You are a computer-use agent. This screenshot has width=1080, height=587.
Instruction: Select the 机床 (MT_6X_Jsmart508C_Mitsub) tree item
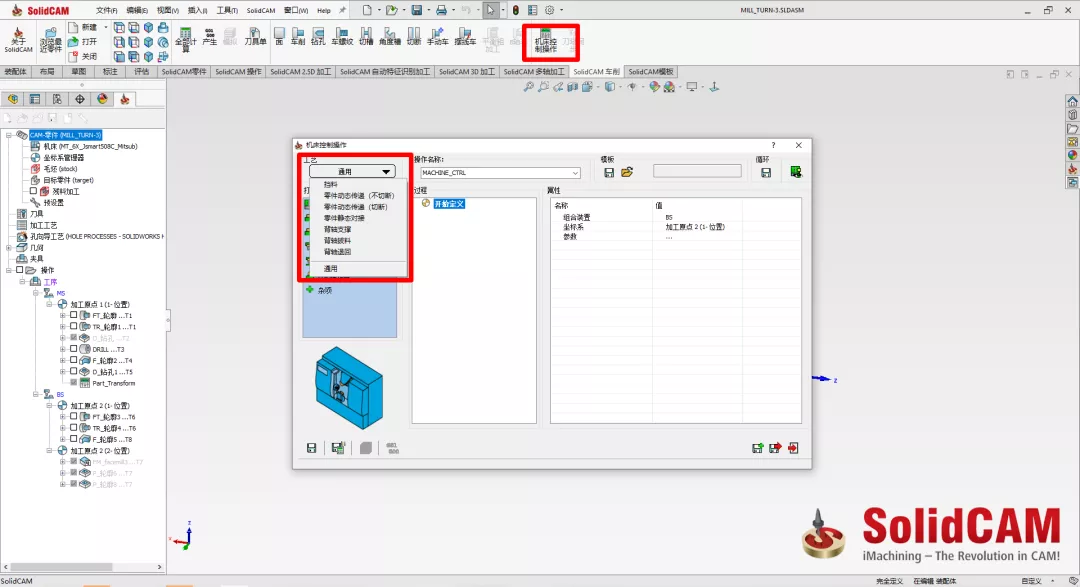90,146
